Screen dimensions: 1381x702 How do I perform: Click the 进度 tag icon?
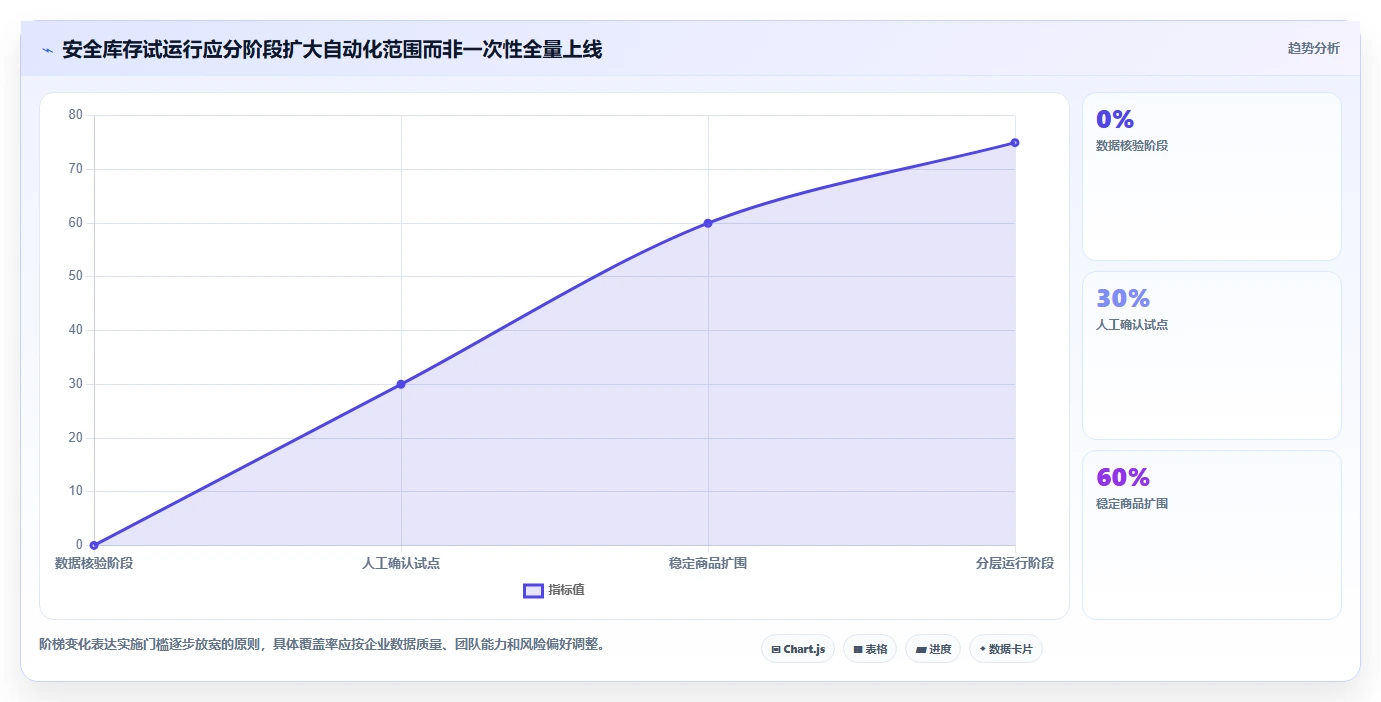921,650
